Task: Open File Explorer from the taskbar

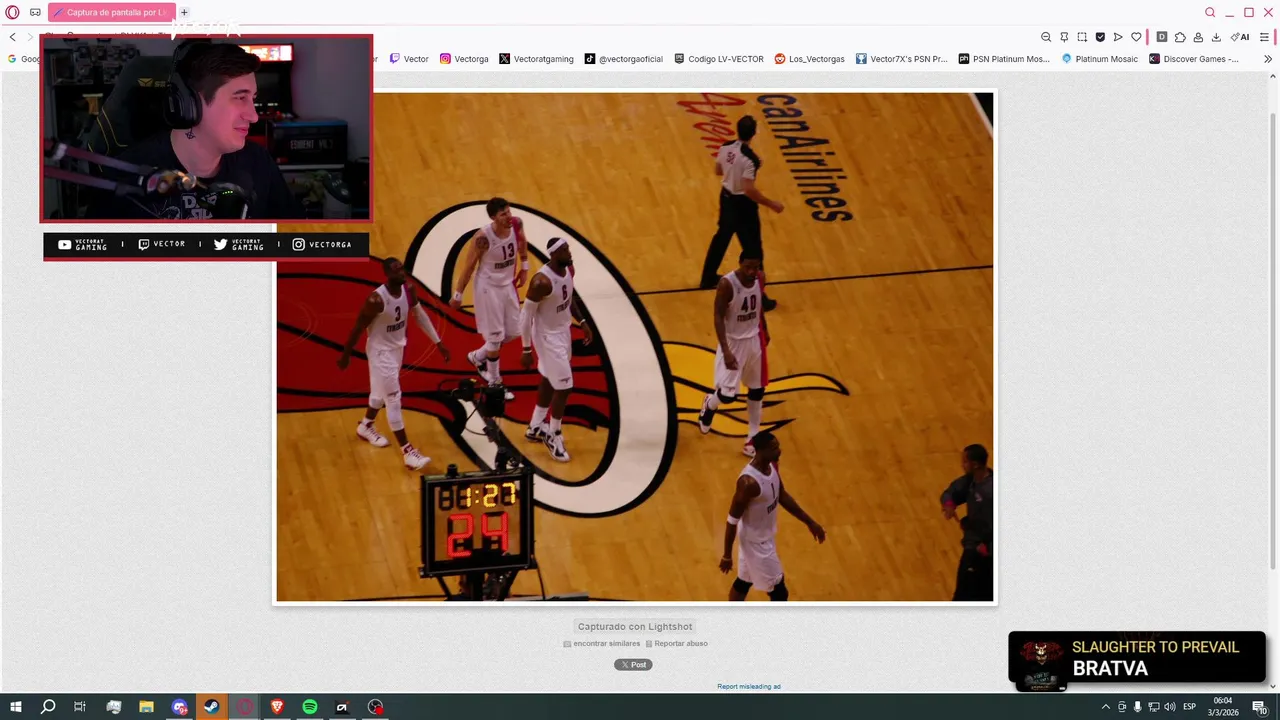Action: [146, 707]
